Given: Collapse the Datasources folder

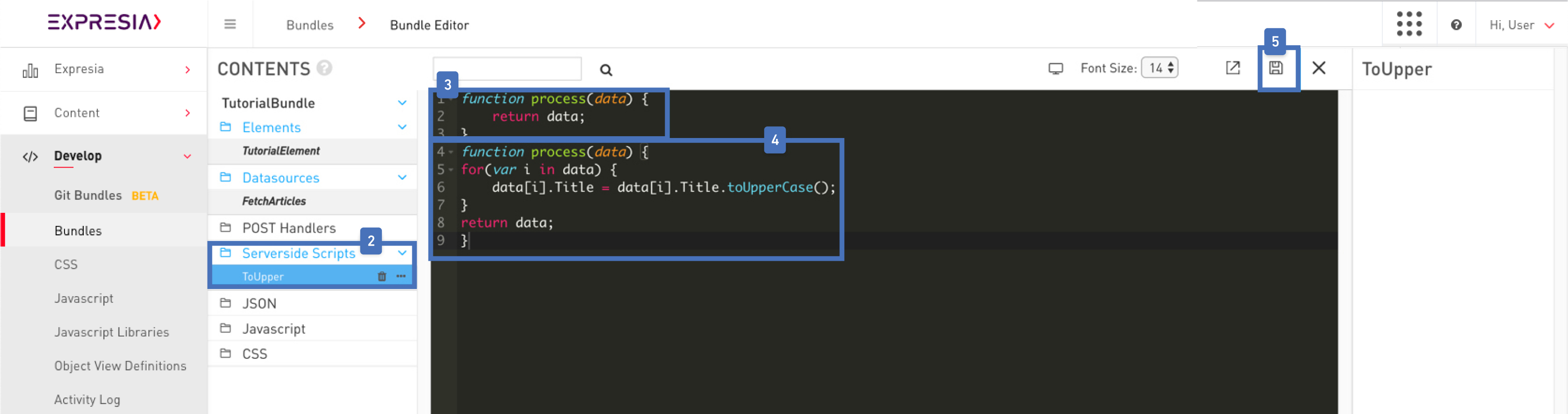Looking at the screenshot, I should click(x=402, y=178).
